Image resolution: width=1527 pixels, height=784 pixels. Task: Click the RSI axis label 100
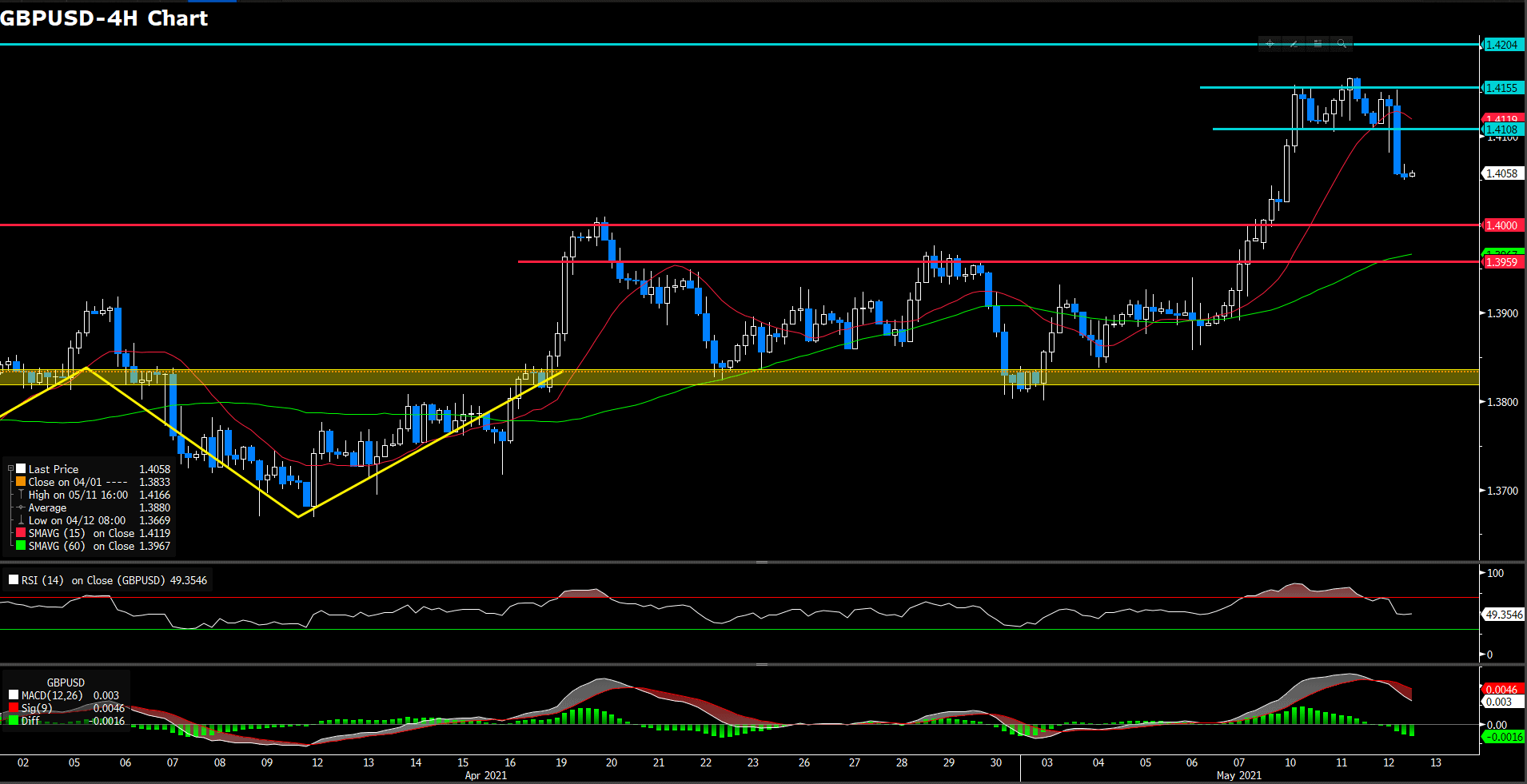(1496, 573)
